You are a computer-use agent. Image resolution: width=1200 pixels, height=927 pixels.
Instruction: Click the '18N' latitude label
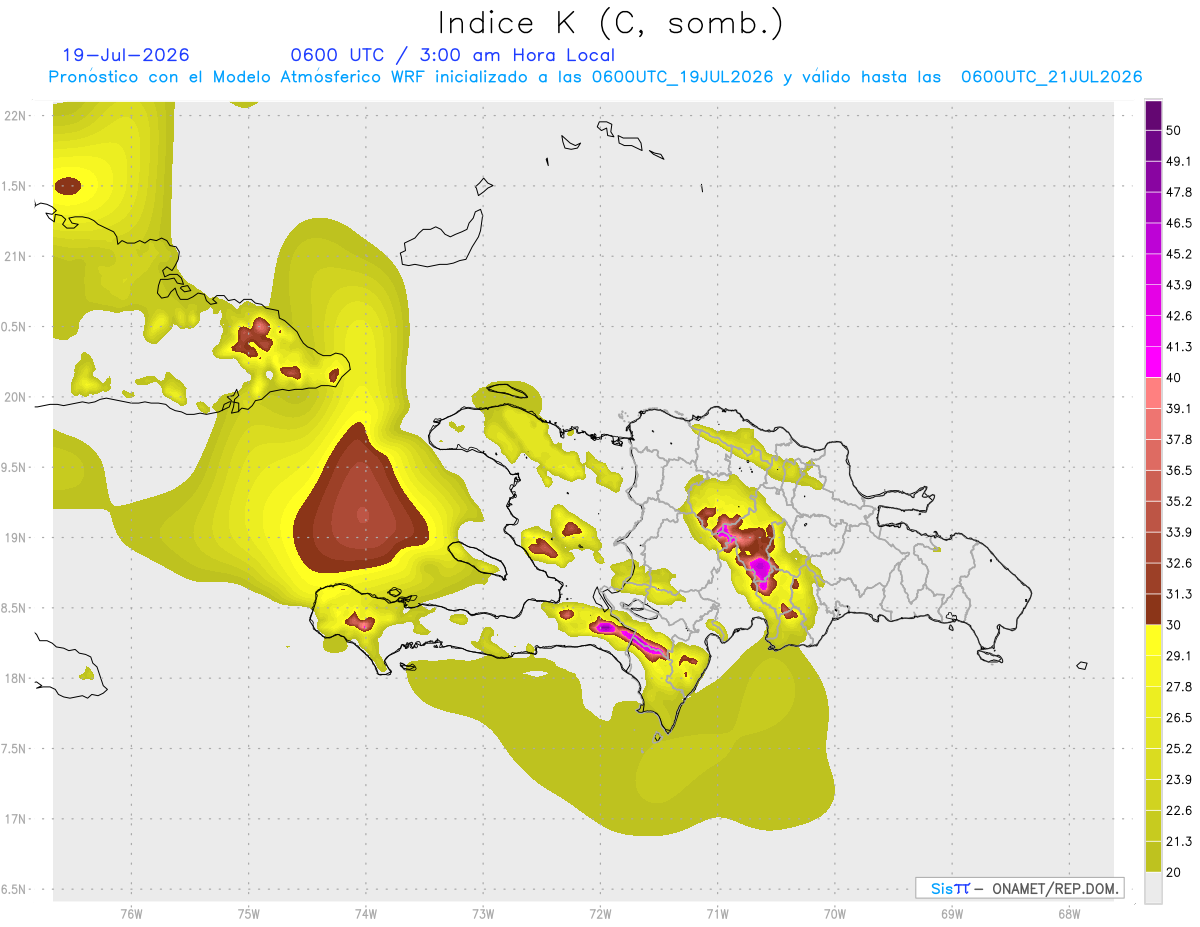[14, 679]
